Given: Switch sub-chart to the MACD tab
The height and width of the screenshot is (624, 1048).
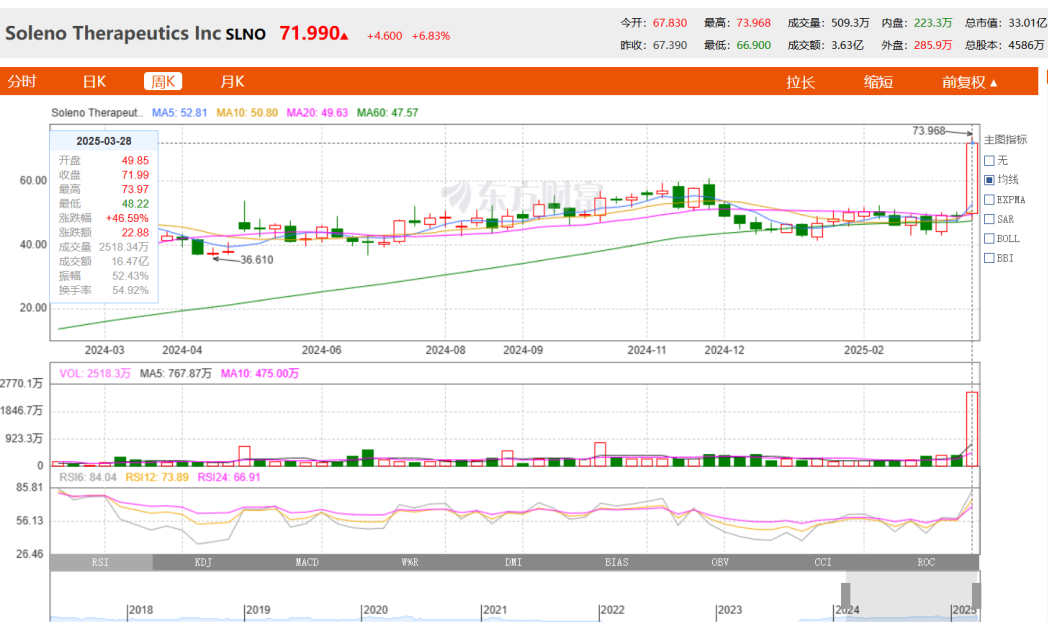Looking at the screenshot, I should coord(307,563).
